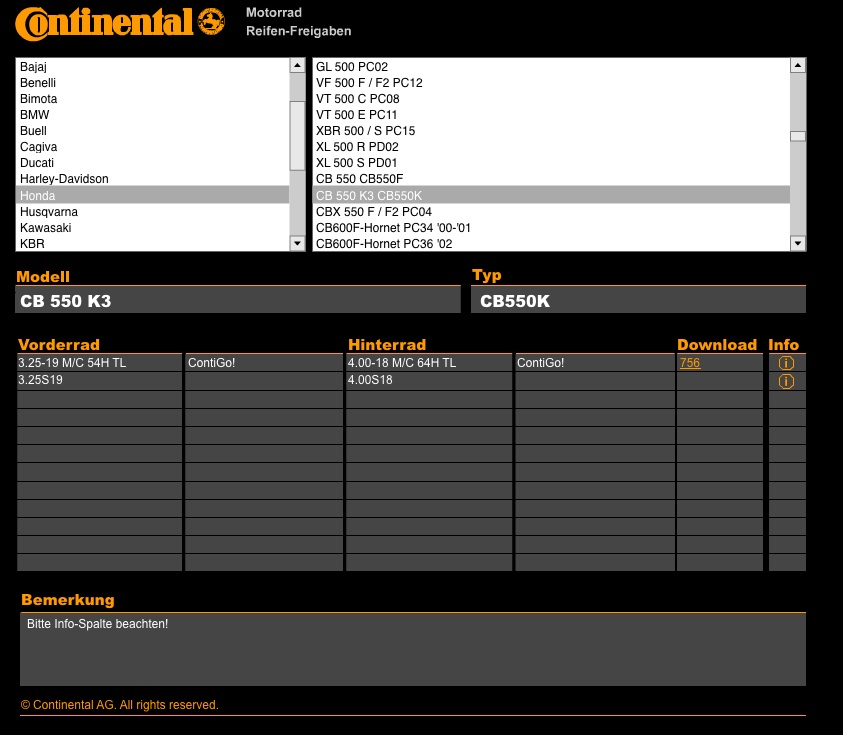Select CB600F-Hornet PC34 '00-'01
This screenshot has width=843, height=735.
click(552, 228)
